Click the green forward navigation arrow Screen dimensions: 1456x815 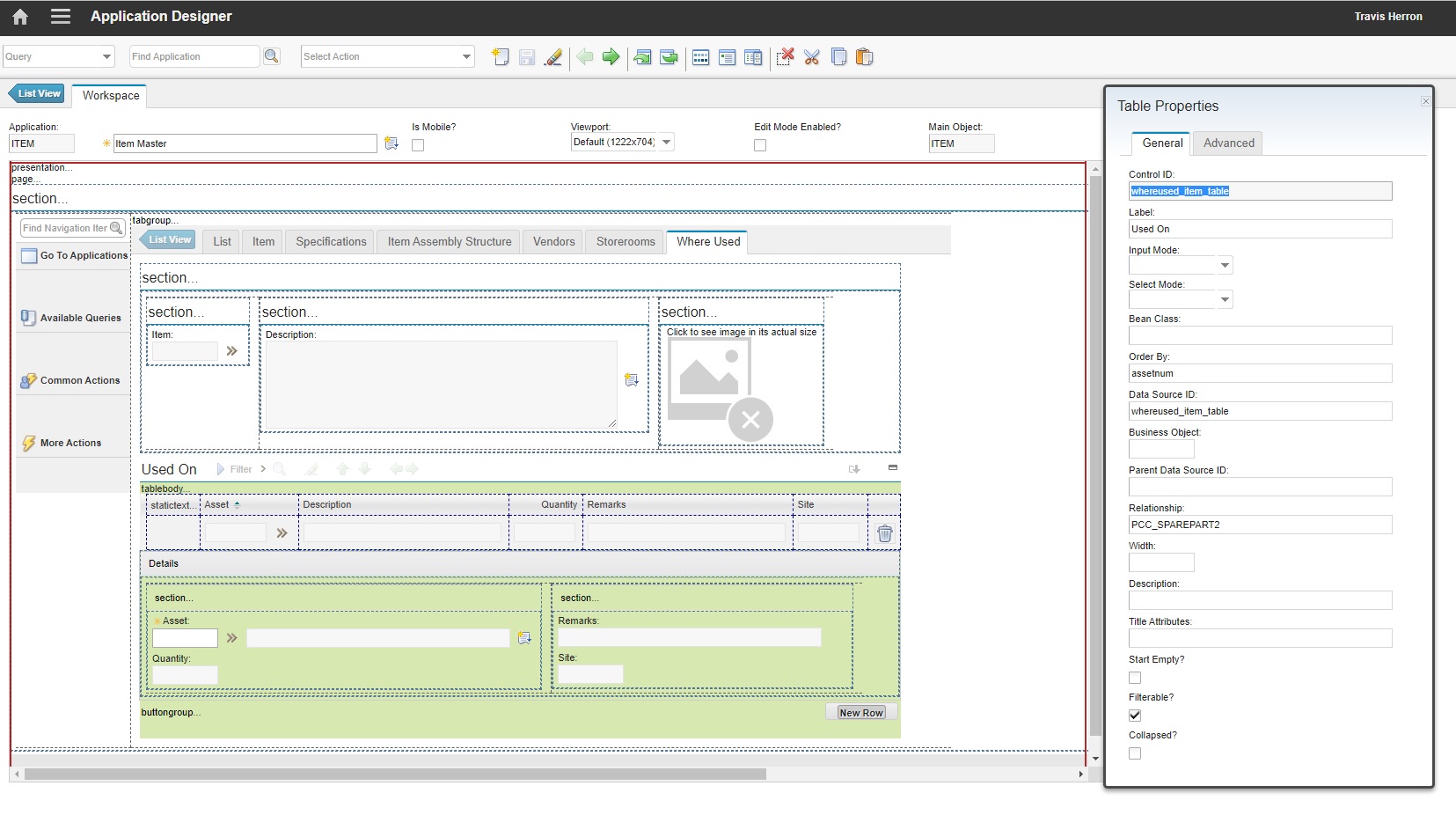[x=611, y=57]
